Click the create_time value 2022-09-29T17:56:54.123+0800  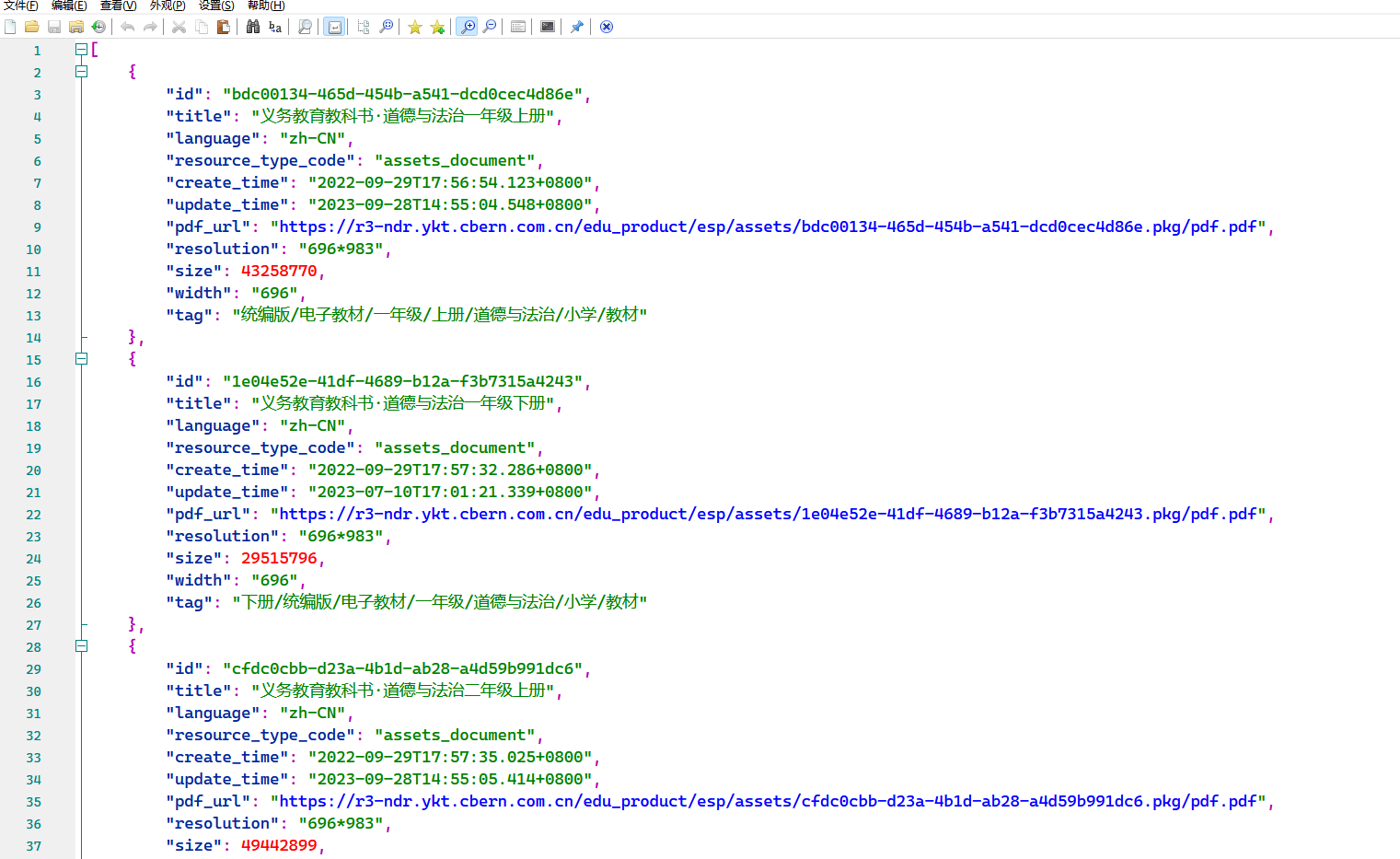(450, 182)
